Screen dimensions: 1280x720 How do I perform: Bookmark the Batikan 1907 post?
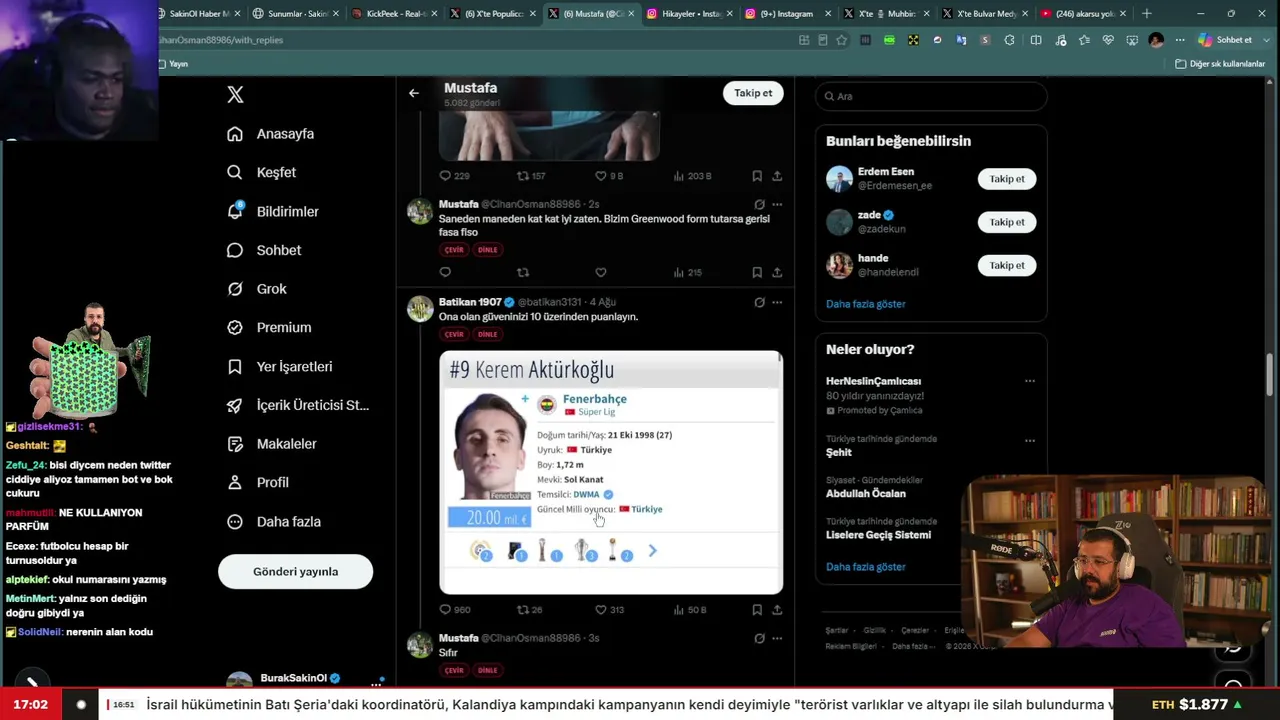click(757, 610)
